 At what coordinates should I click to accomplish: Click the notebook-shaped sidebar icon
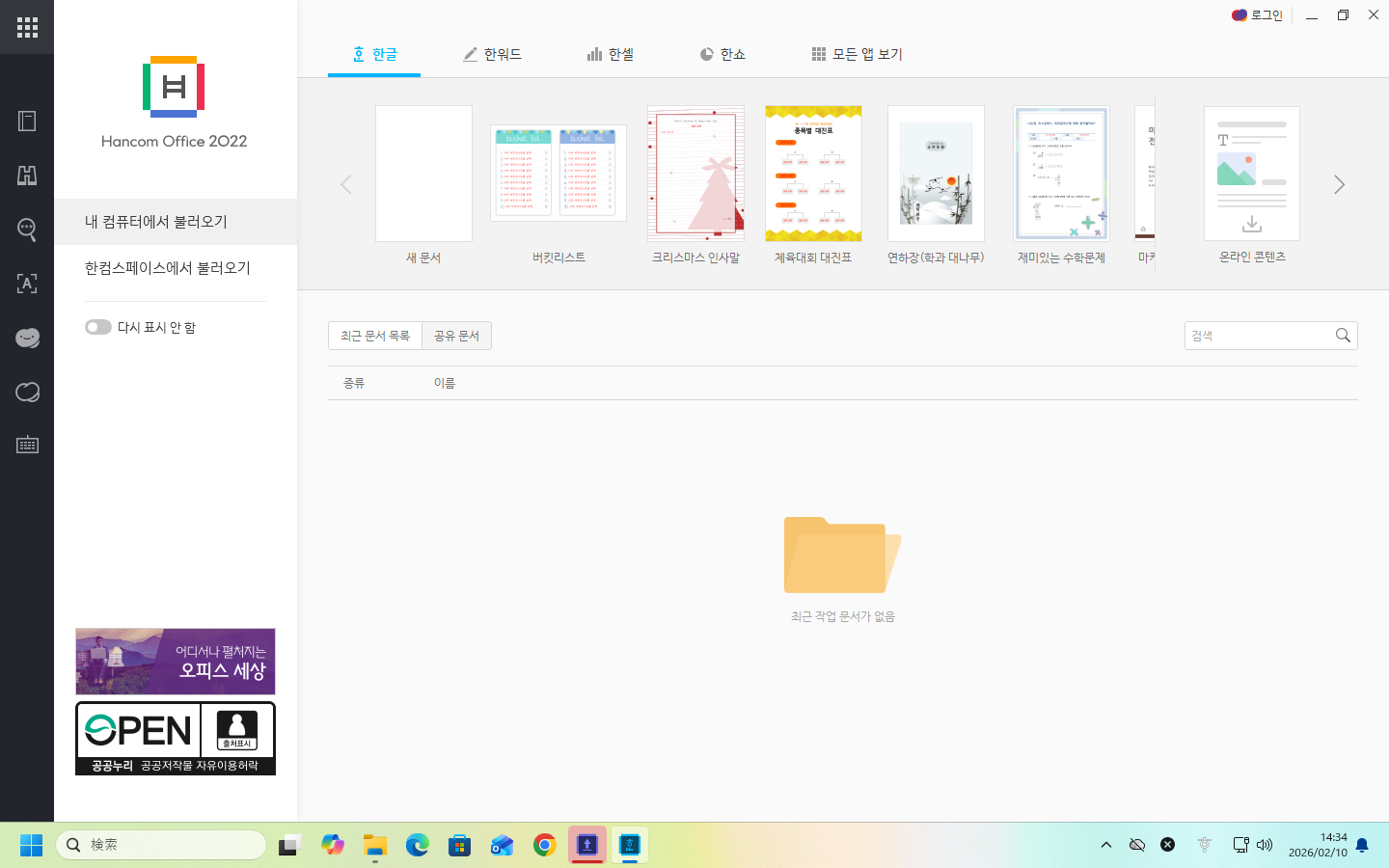click(27, 121)
